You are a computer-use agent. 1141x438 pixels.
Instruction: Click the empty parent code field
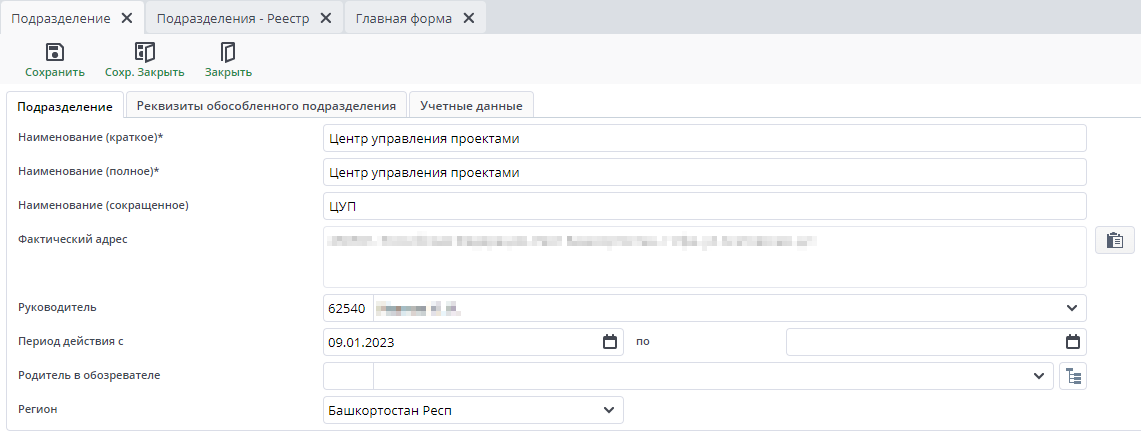point(348,376)
